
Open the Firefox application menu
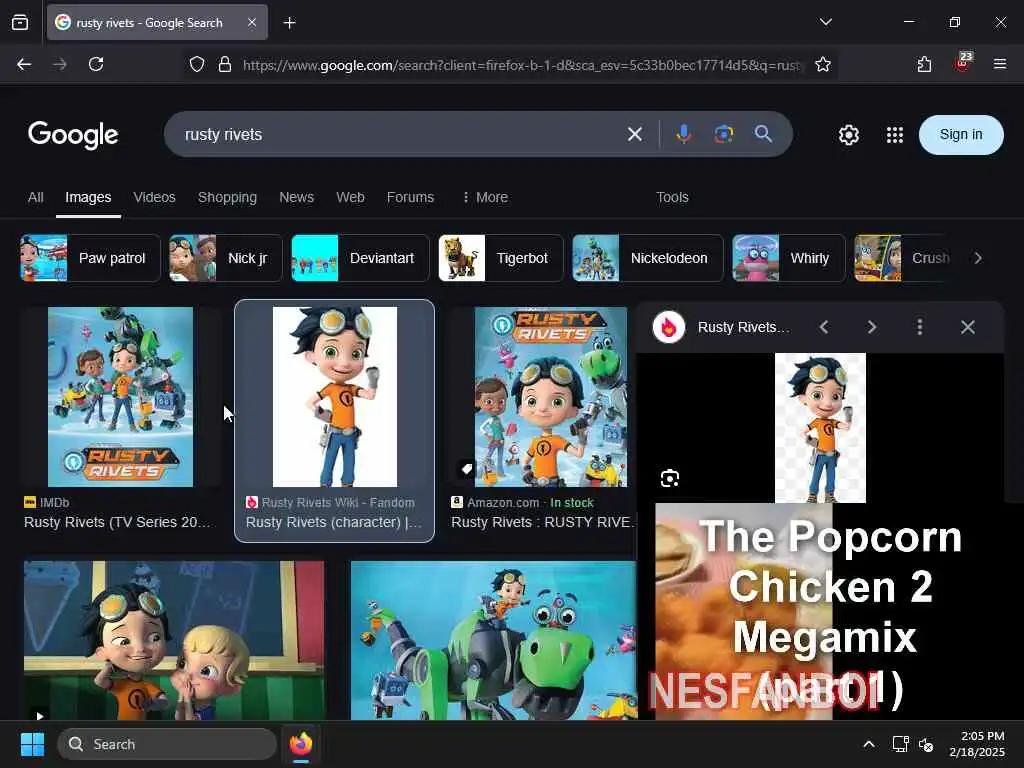click(x=999, y=64)
